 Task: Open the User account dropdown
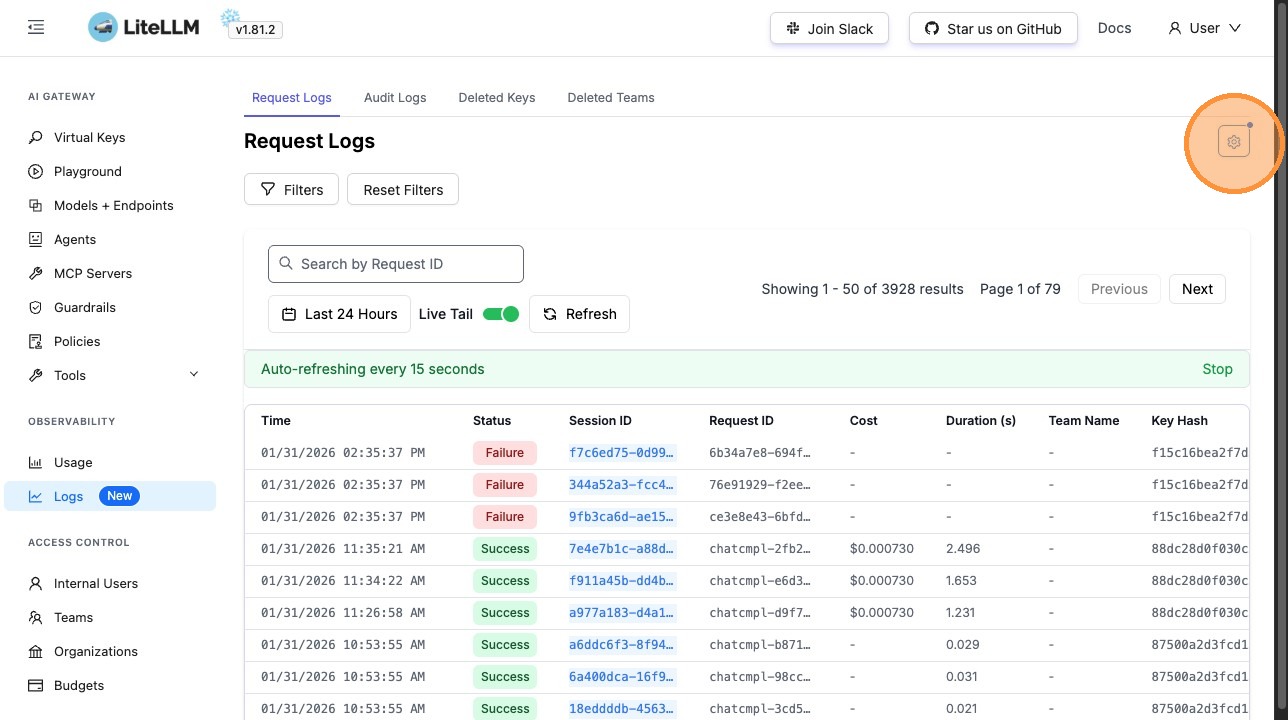coord(1204,28)
